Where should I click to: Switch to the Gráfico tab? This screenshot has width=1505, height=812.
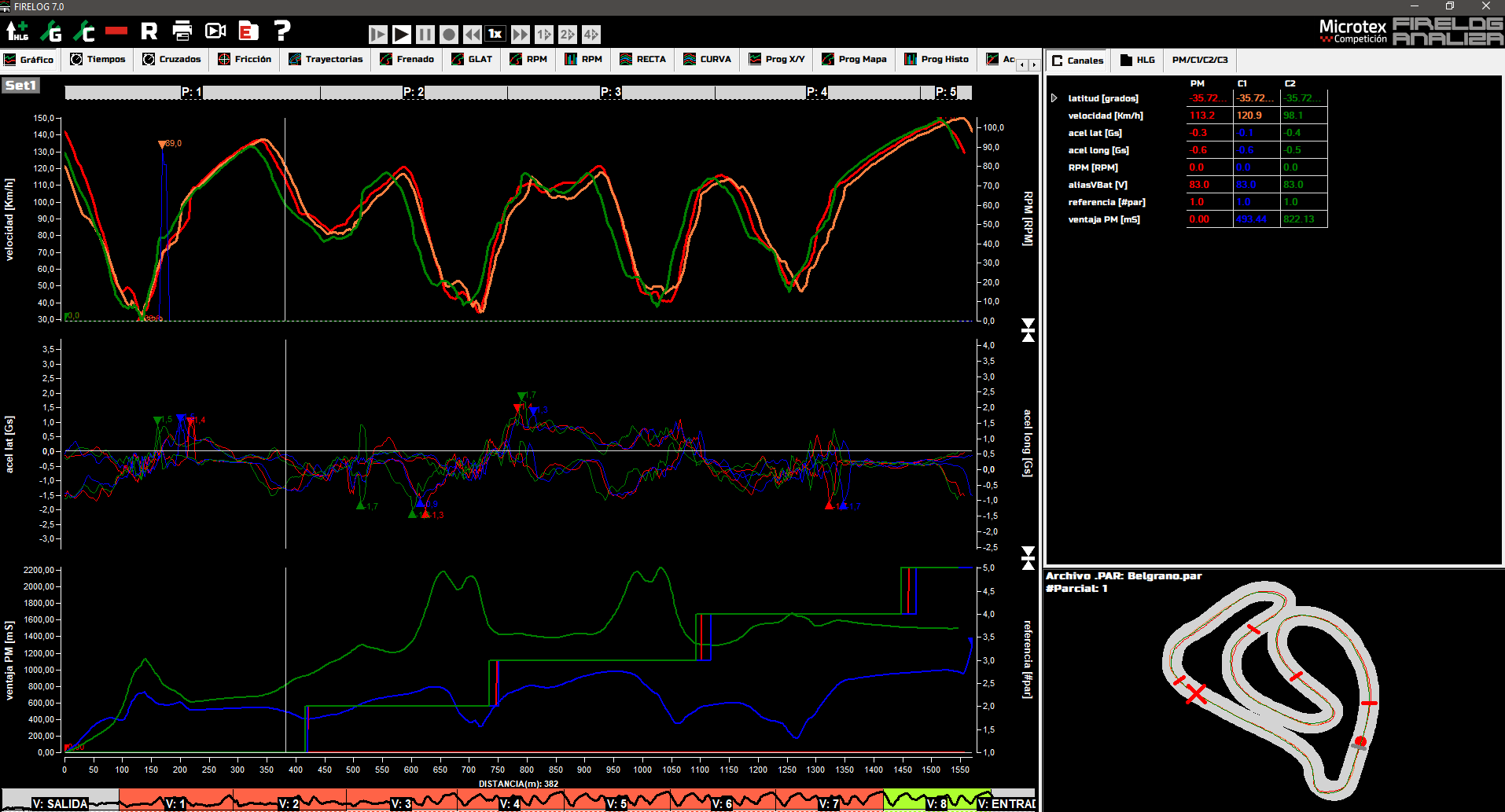point(29,60)
